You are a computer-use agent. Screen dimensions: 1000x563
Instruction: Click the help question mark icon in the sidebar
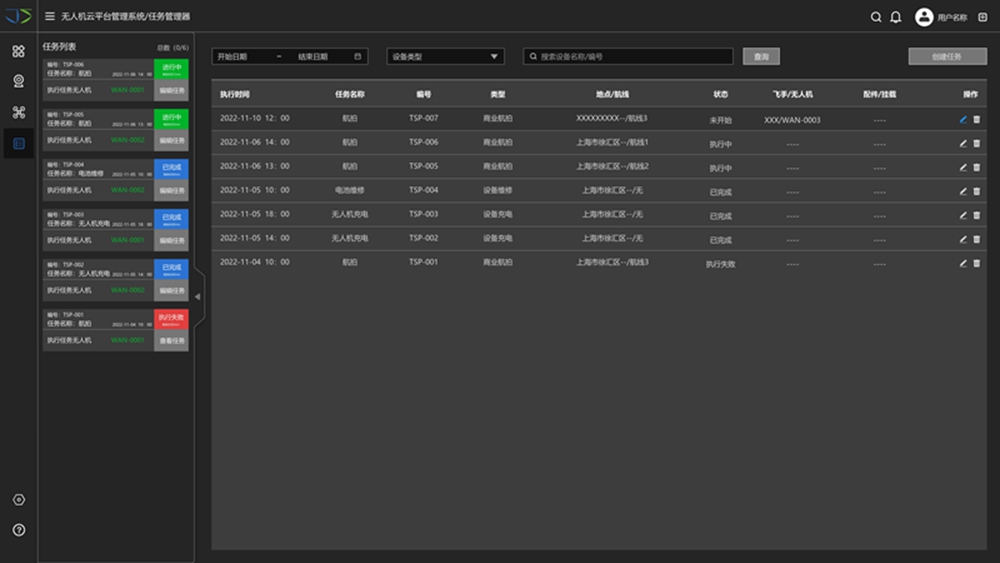point(18,530)
